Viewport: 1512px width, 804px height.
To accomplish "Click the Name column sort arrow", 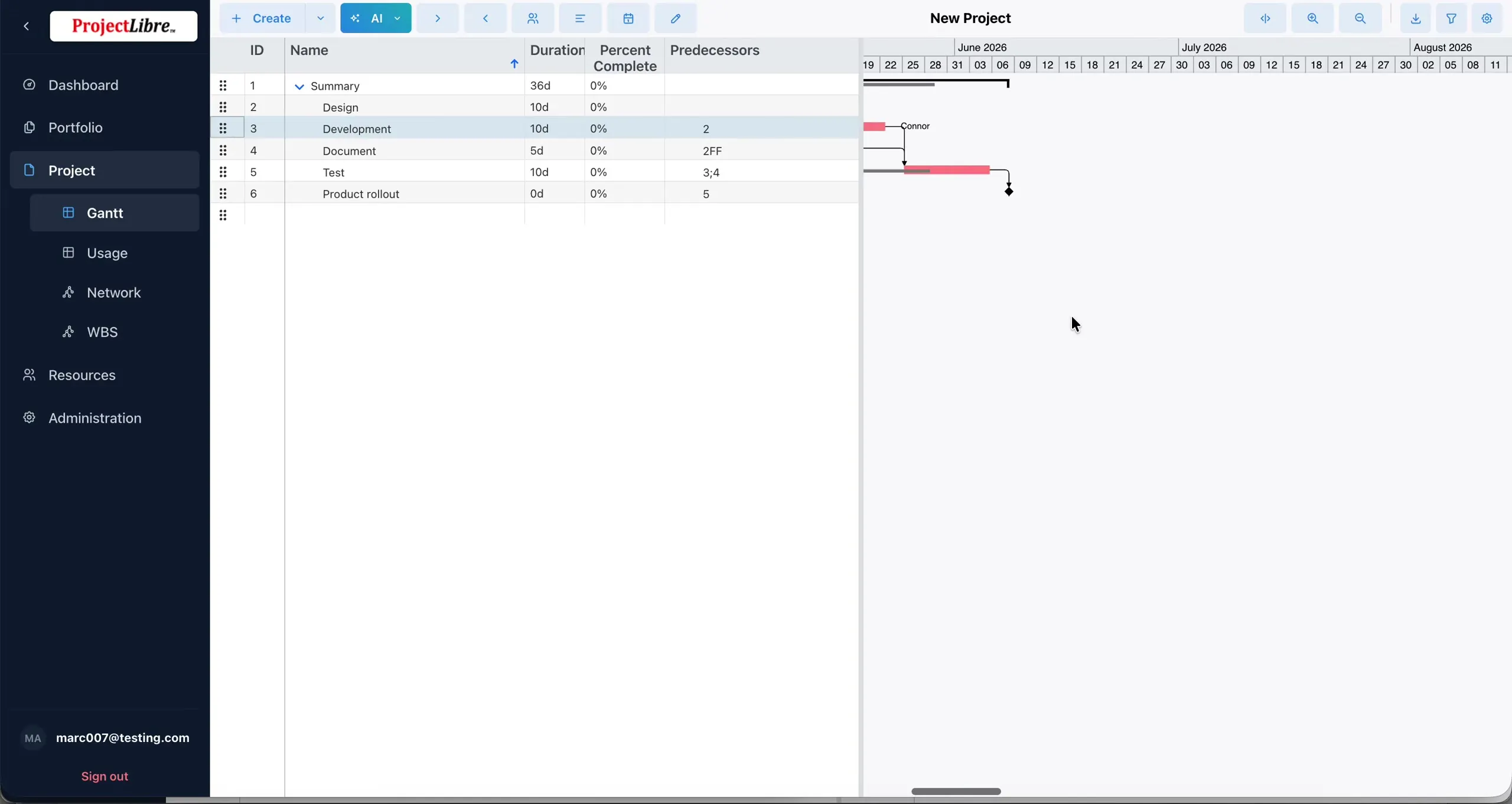I will 514,64.
